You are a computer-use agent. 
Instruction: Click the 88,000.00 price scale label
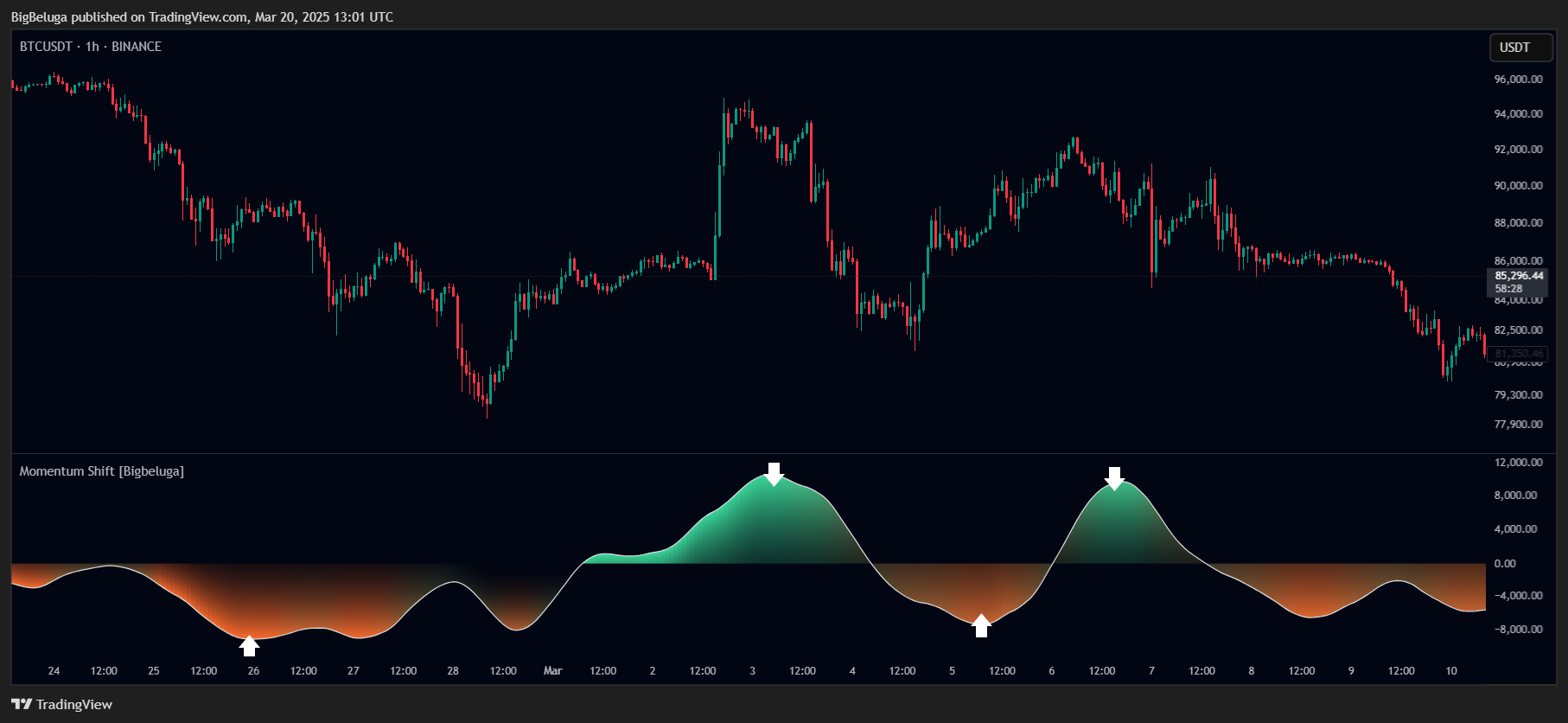1519,223
